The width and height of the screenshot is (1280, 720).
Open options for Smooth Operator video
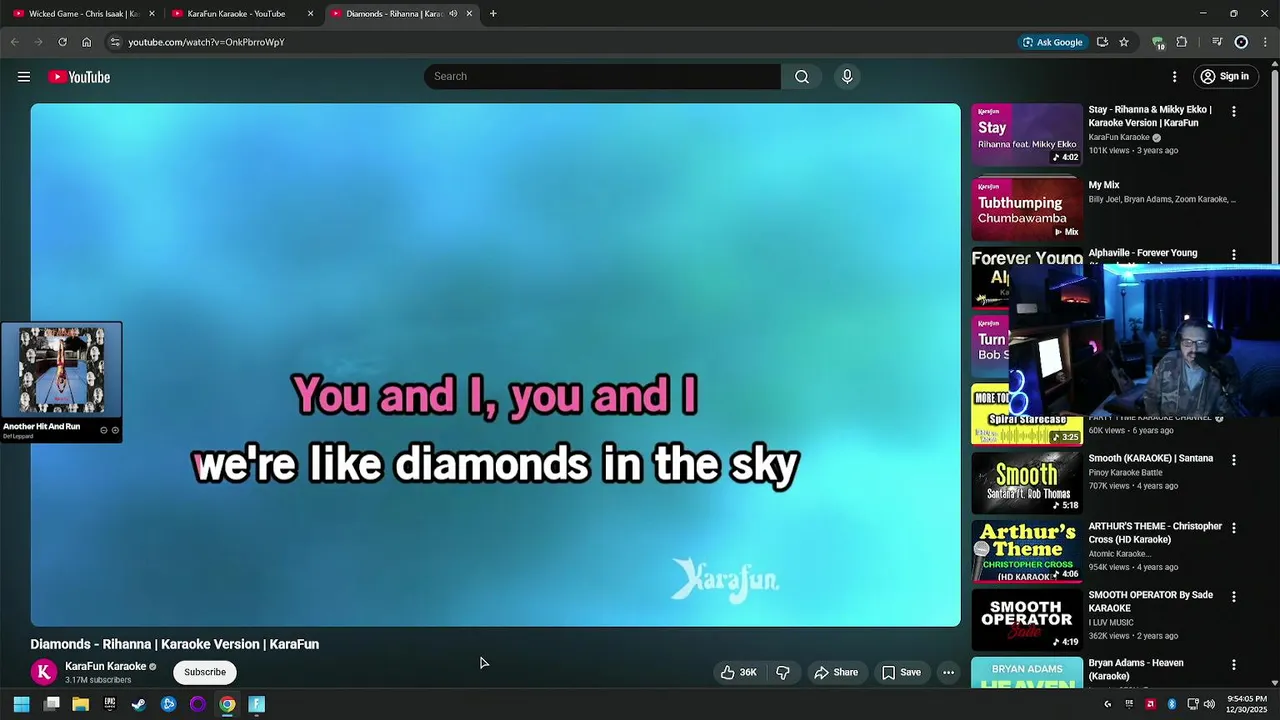pyautogui.click(x=1234, y=596)
